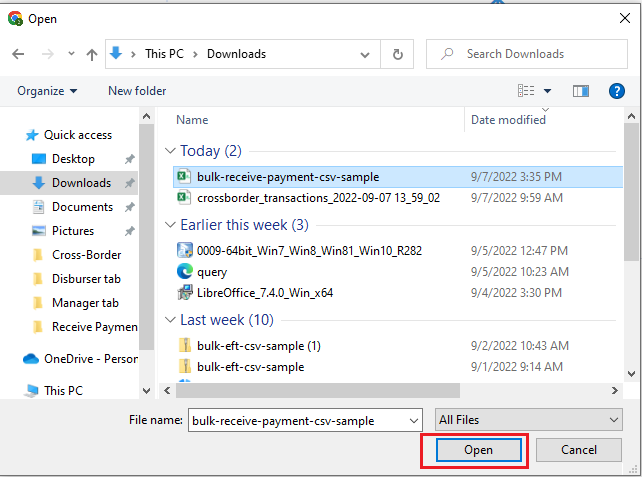Expand the File name history dropdown
Screen dimensions: 642x477
tap(413, 420)
